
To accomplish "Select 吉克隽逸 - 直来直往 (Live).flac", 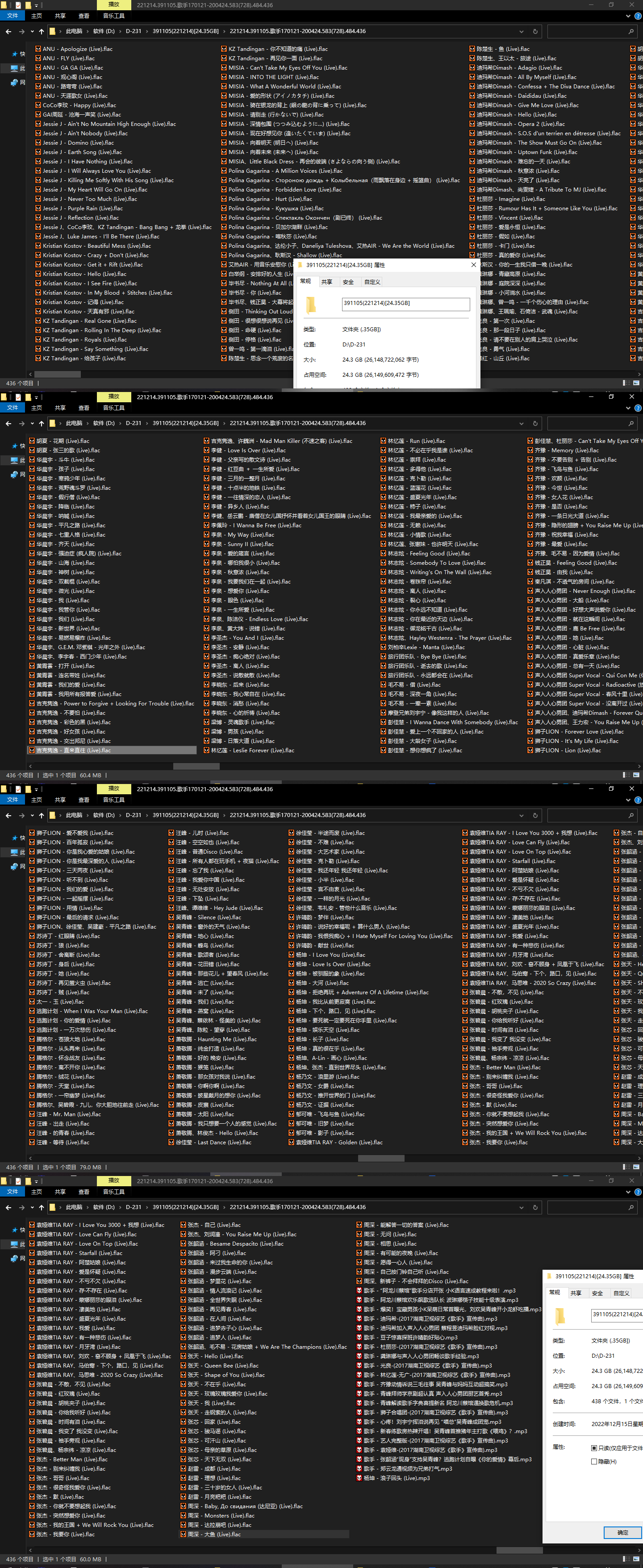I will coord(112,751).
